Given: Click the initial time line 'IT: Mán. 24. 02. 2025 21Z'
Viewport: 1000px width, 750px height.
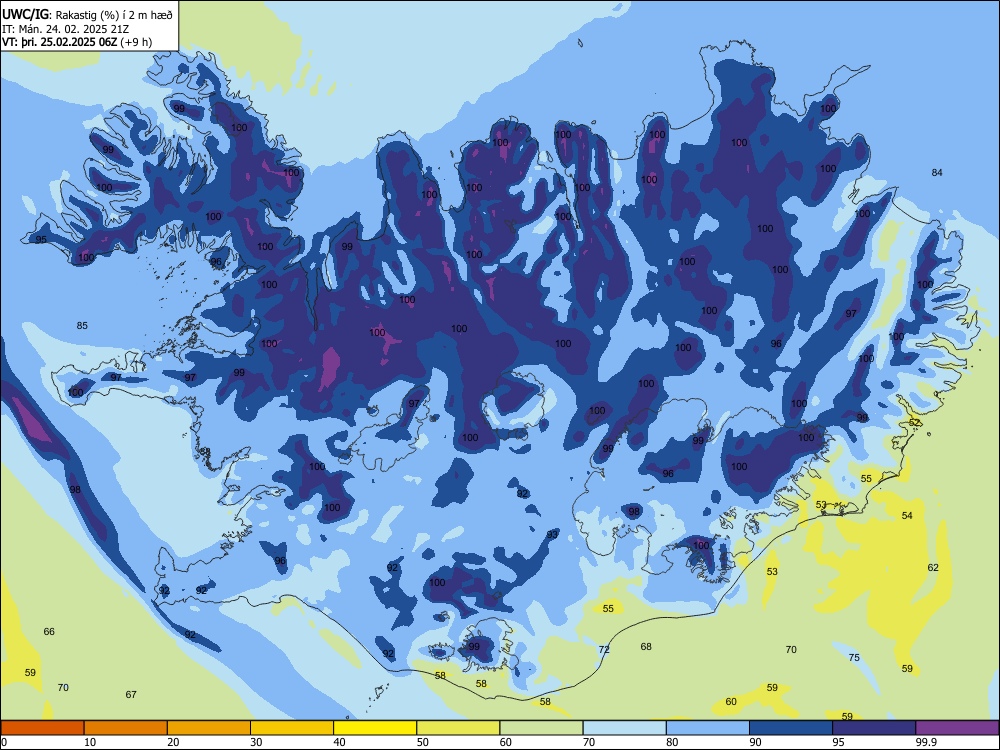Looking at the screenshot, I should tap(66, 29).
